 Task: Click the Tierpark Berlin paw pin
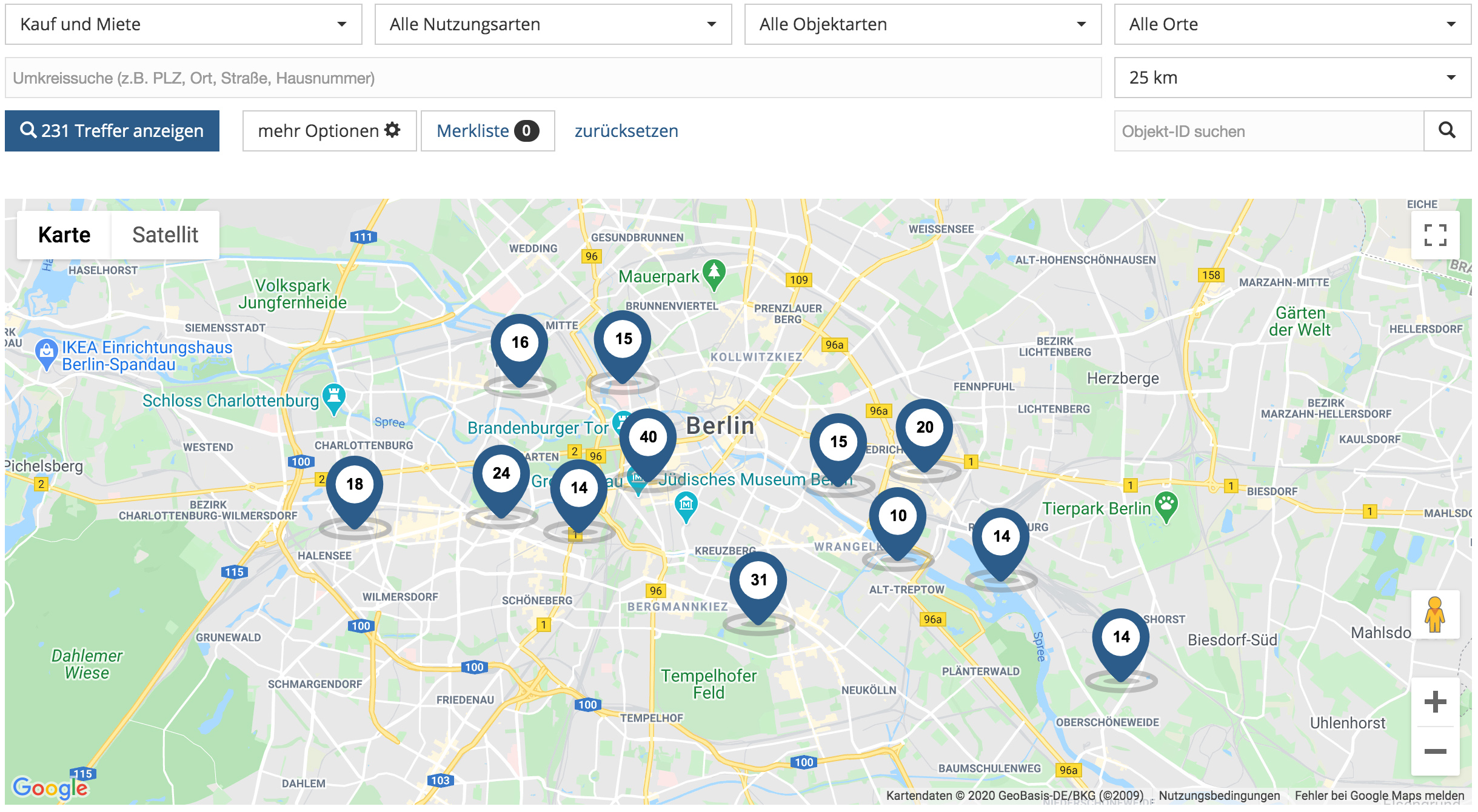1166,508
